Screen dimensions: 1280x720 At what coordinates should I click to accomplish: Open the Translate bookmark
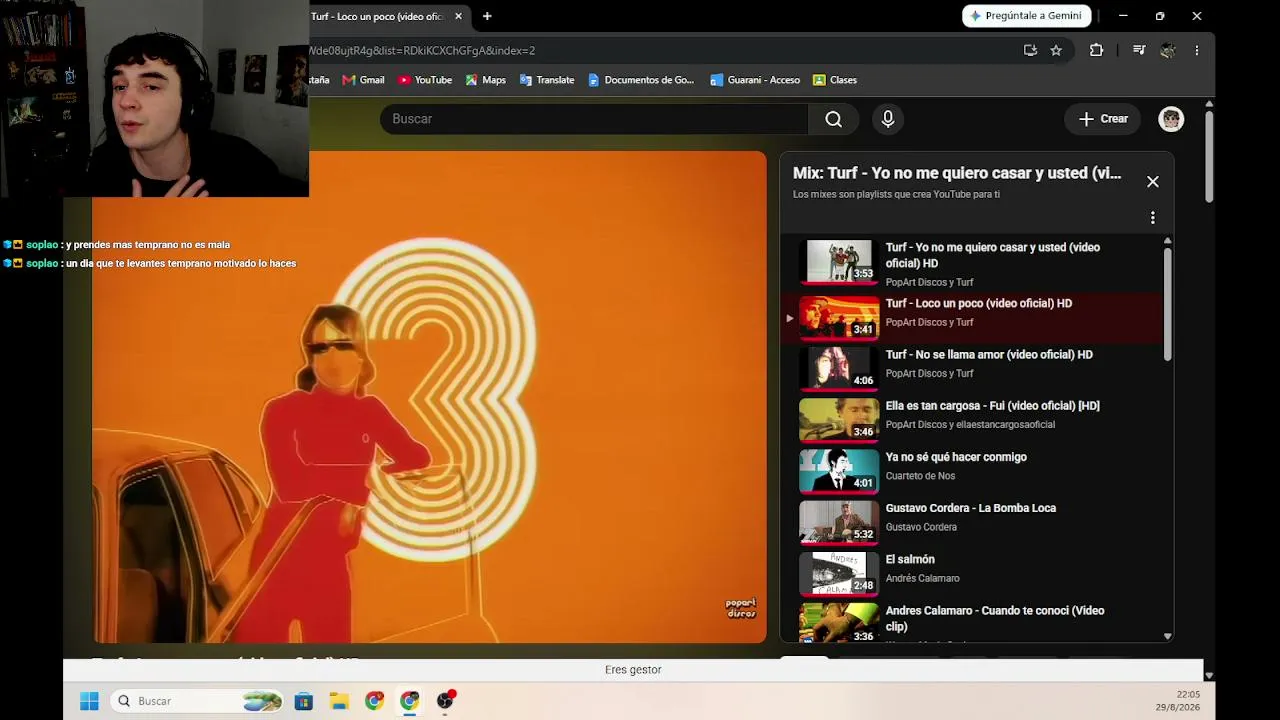tap(547, 80)
